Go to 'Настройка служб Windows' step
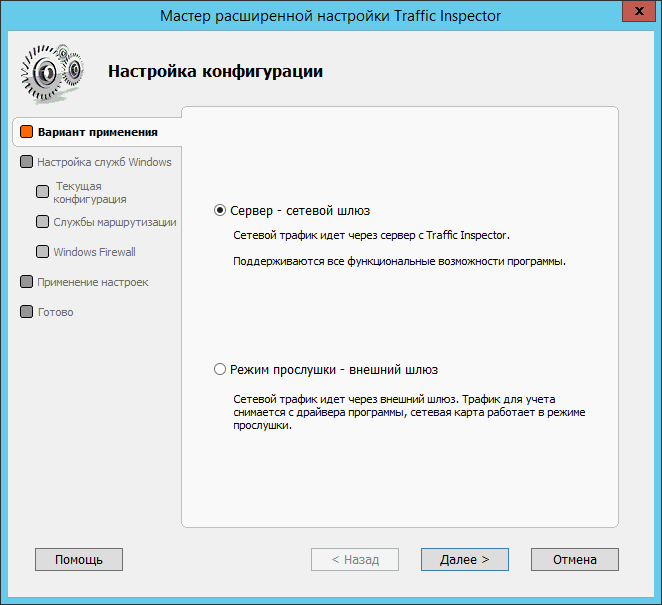Viewport: 662px width, 605px height. point(104,162)
